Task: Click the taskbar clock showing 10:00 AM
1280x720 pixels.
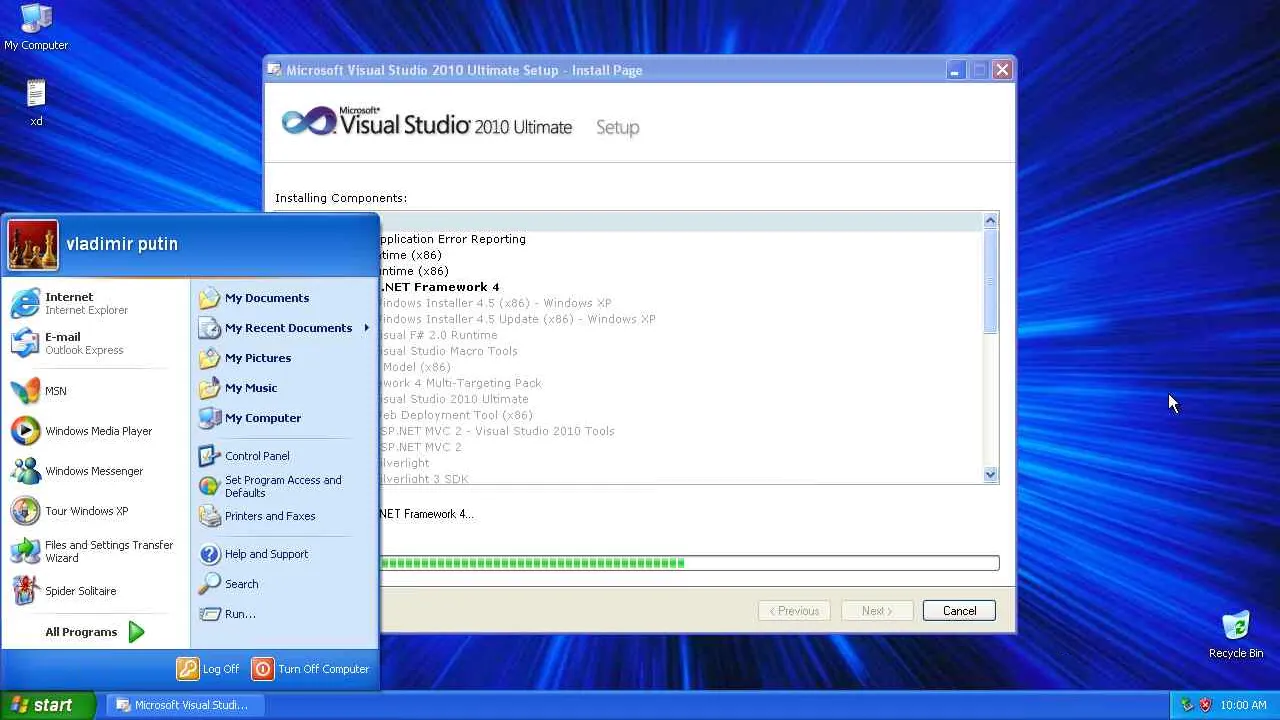Action: pyautogui.click(x=1244, y=705)
